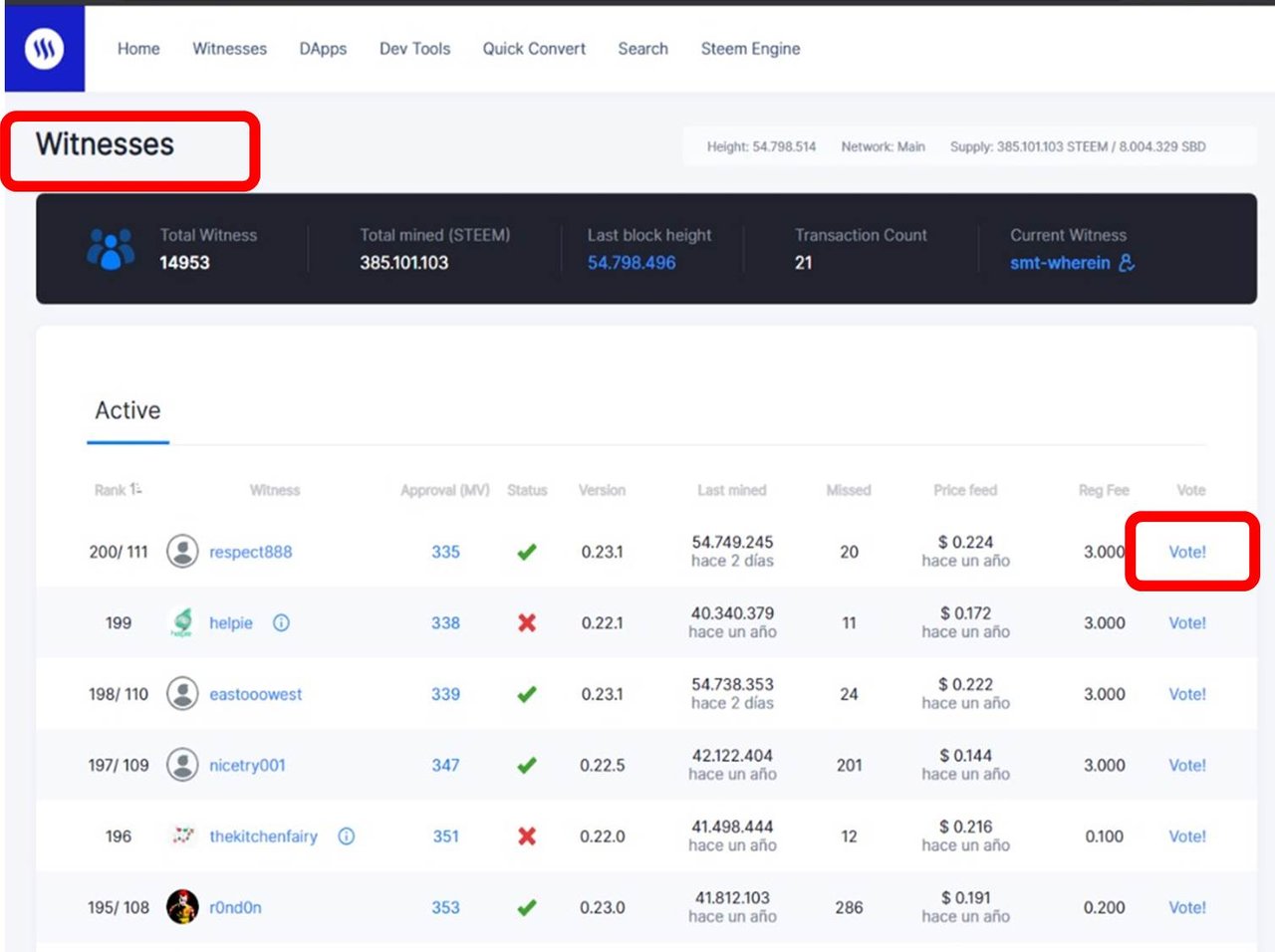Click green status check for r0nd0n
The image size is (1275, 952).
tap(527, 908)
